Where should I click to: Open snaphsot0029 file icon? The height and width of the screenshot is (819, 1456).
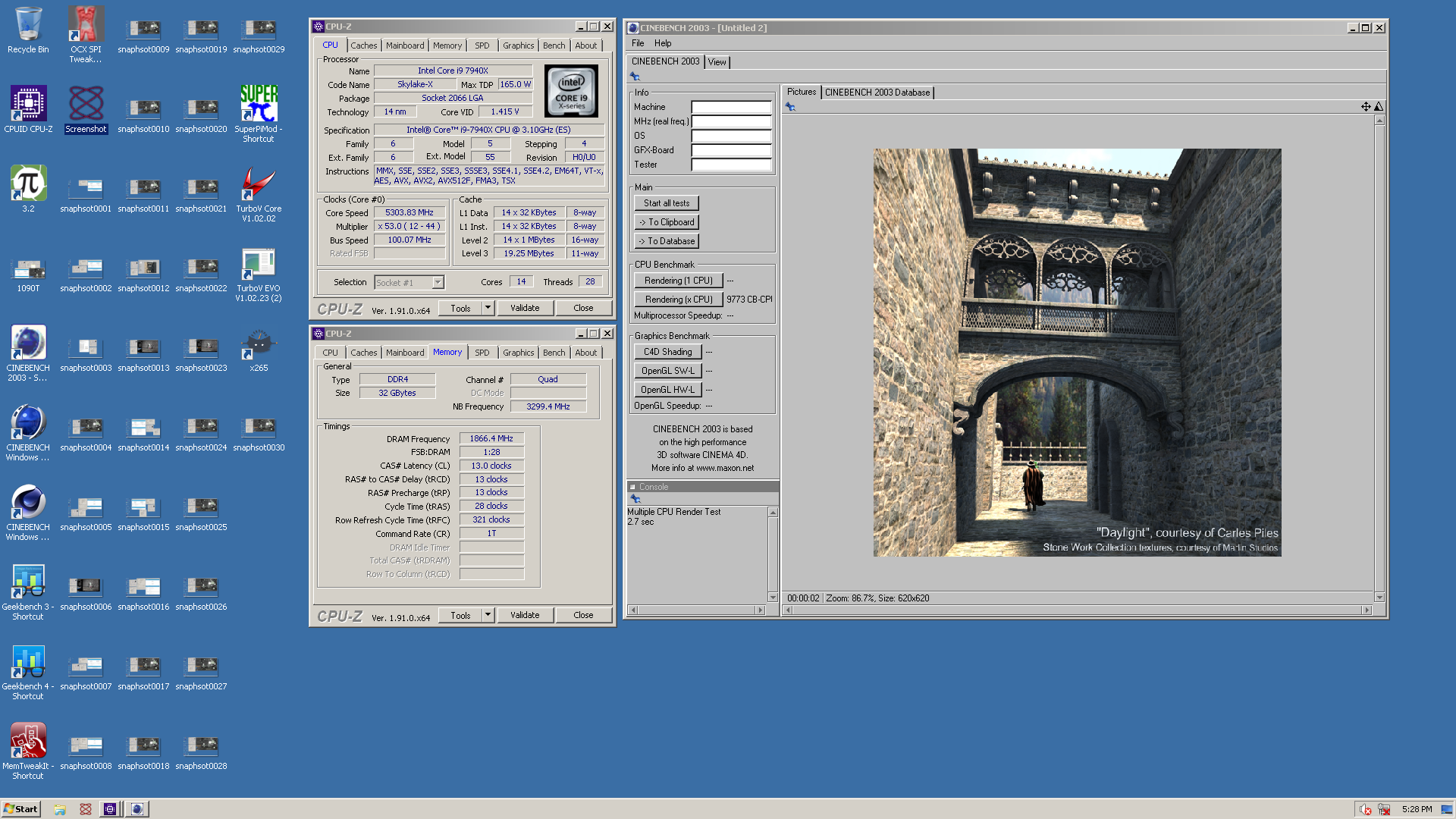tap(259, 36)
